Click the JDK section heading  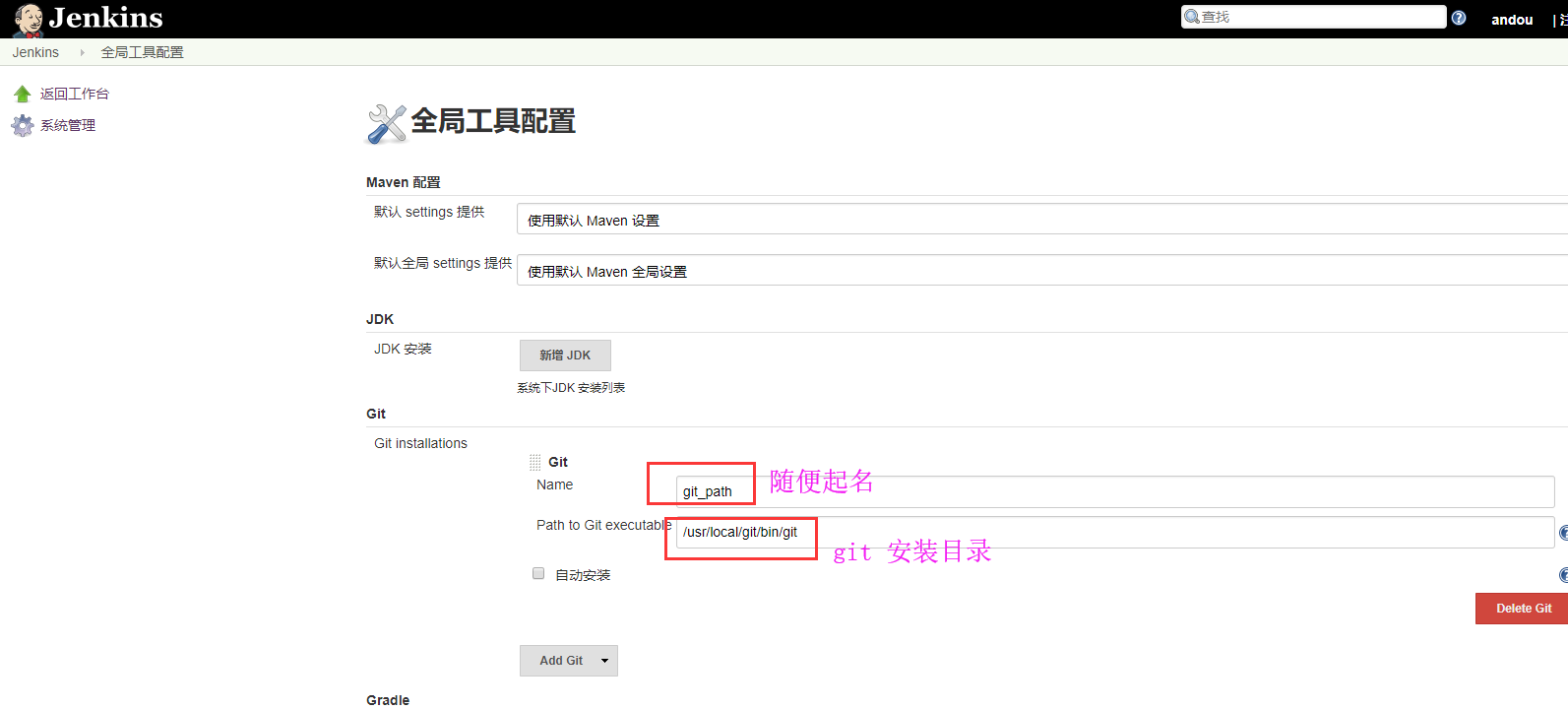[380, 319]
